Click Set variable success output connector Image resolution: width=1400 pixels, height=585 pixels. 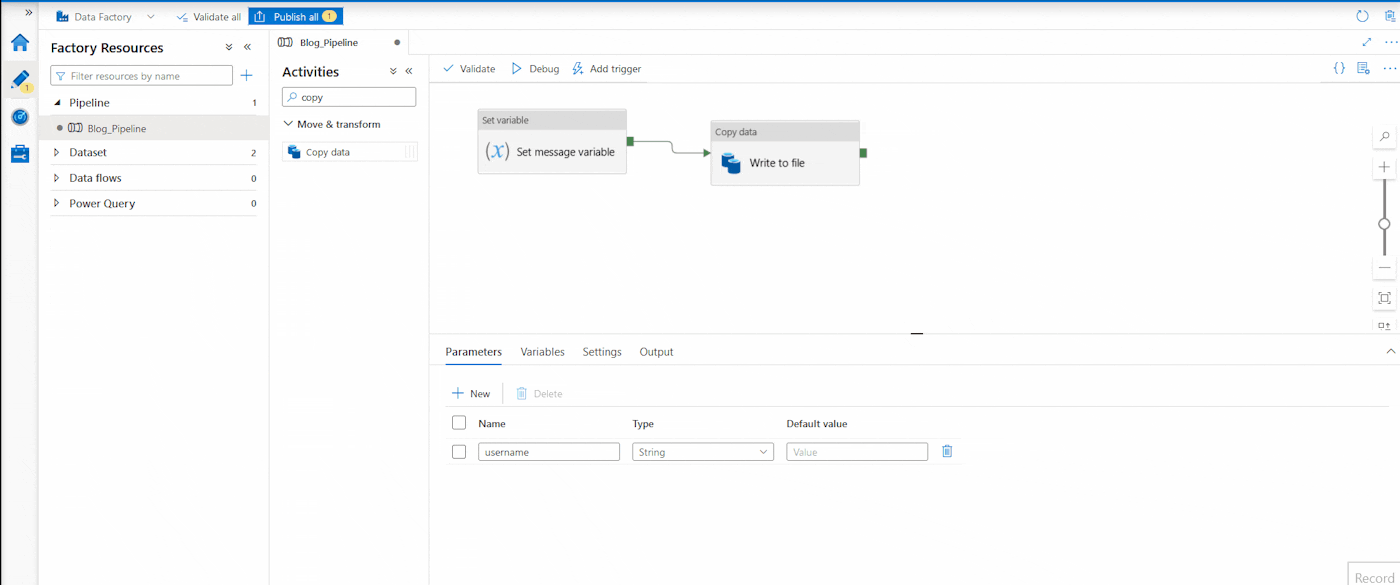point(631,141)
